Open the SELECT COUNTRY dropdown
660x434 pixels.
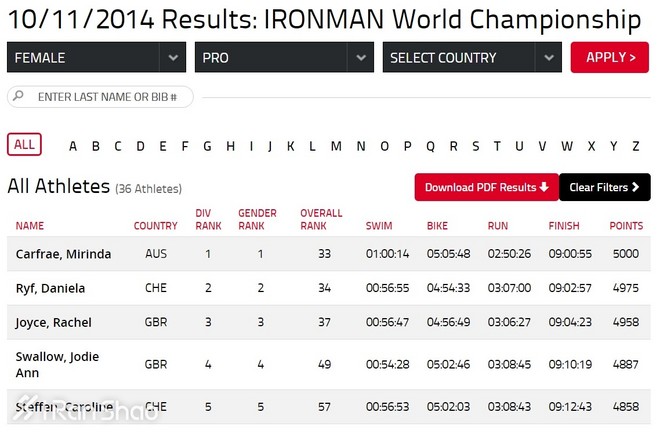point(472,58)
